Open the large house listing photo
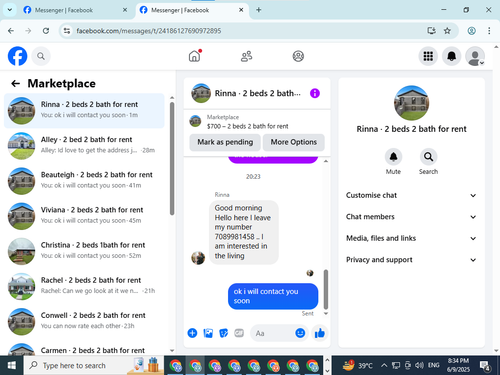The image size is (500, 375). [x=411, y=103]
